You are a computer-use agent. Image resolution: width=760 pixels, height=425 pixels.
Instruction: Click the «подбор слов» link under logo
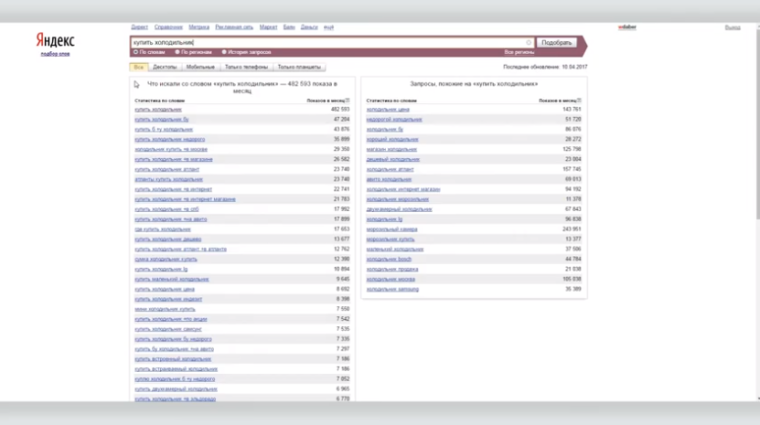pos(54,54)
